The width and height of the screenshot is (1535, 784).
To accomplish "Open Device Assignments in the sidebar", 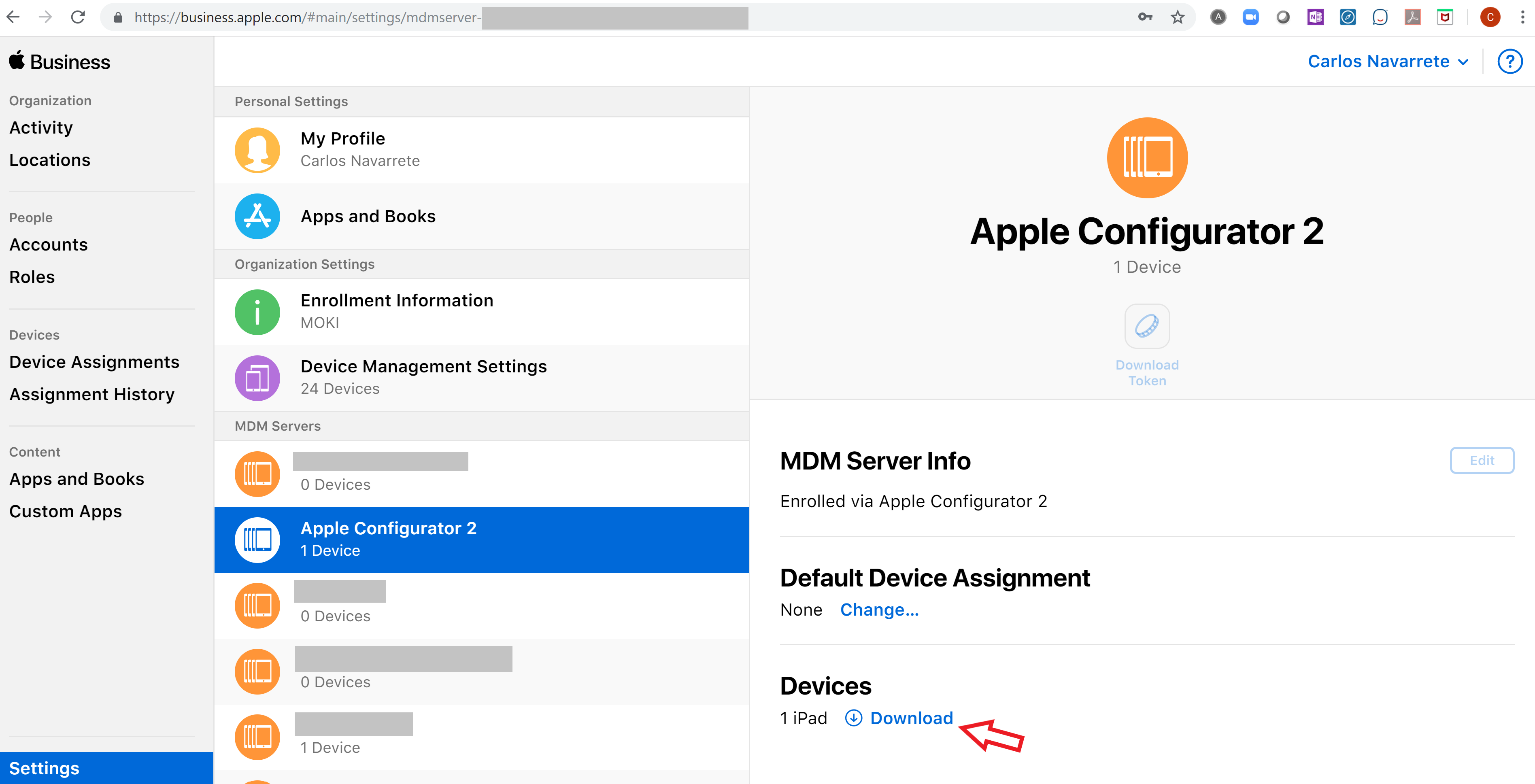I will (94, 362).
